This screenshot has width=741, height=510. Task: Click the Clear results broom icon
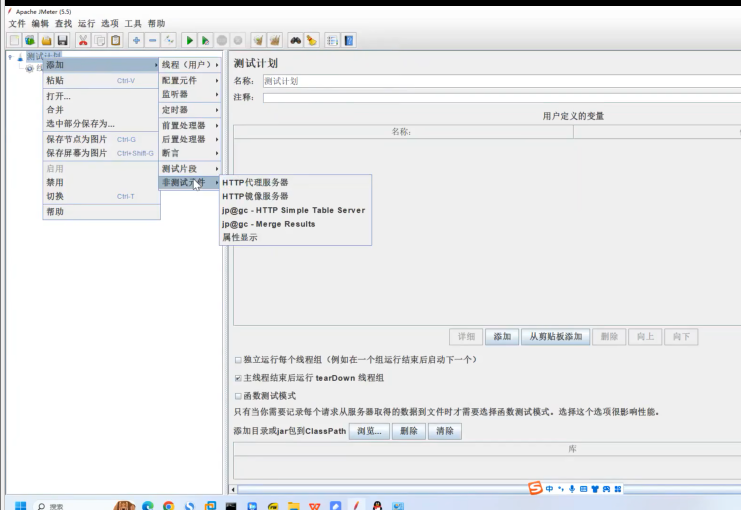[x=258, y=41]
